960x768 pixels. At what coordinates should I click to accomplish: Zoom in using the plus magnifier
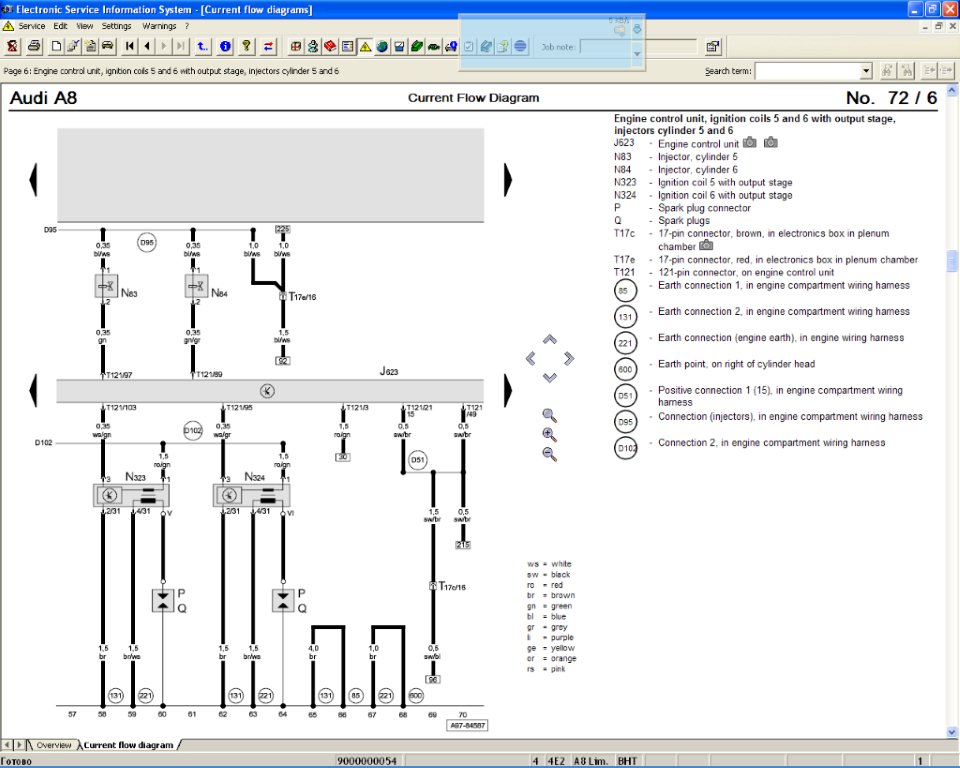click(549, 434)
